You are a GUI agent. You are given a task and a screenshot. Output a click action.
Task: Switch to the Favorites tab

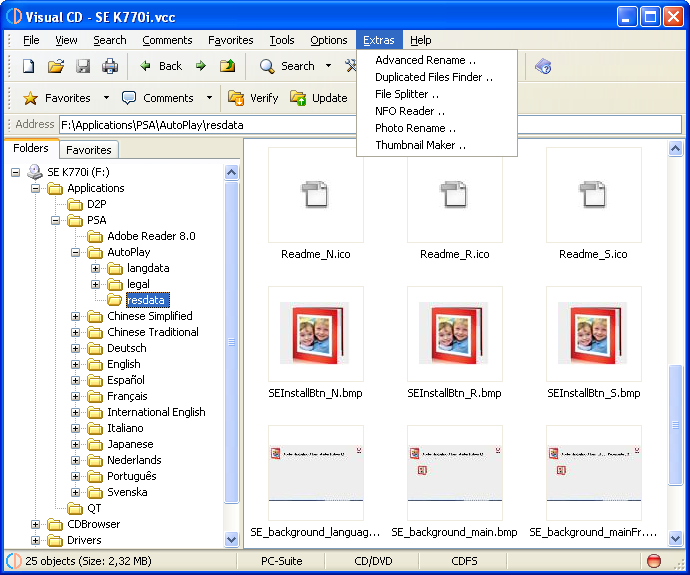pos(89,150)
